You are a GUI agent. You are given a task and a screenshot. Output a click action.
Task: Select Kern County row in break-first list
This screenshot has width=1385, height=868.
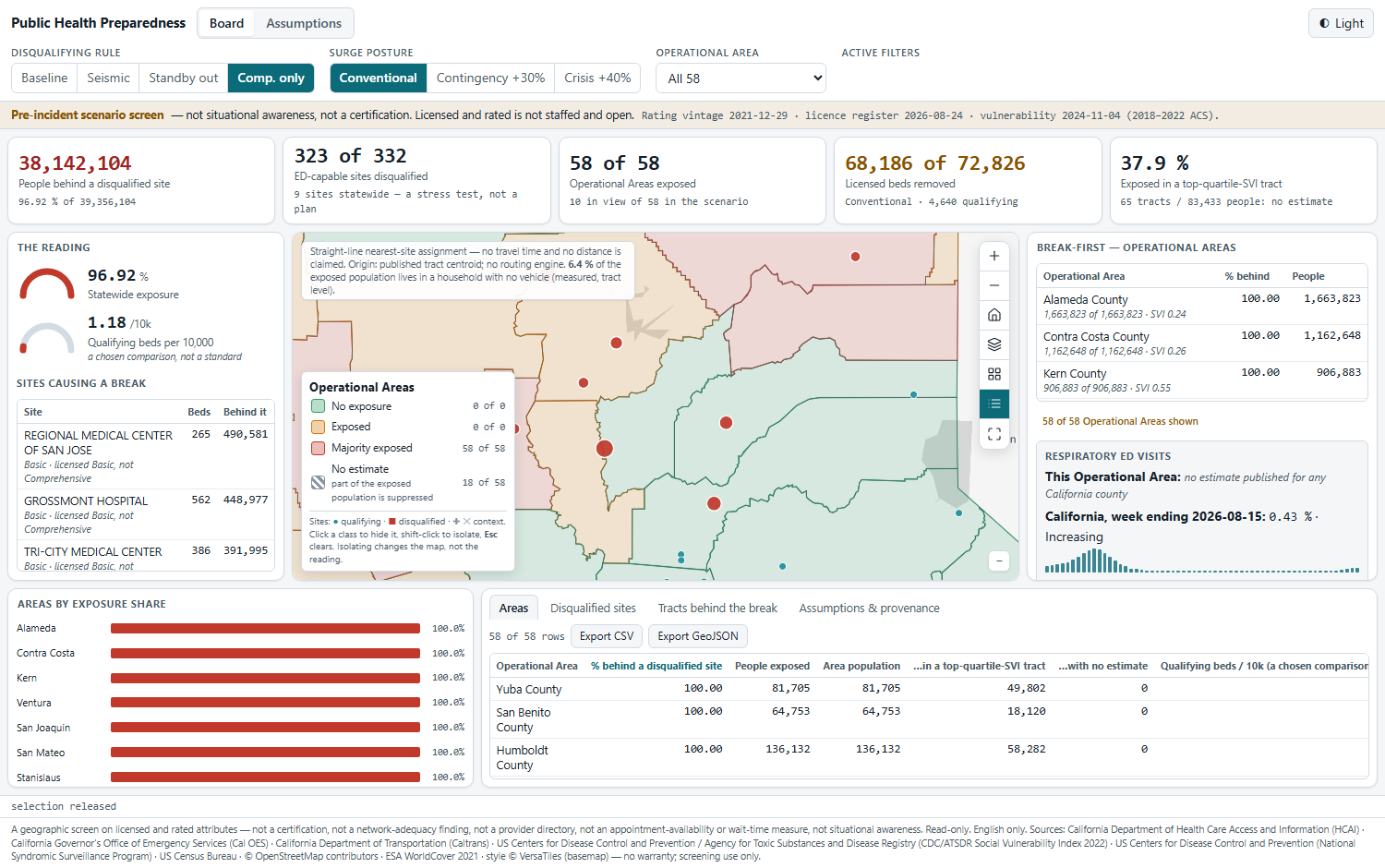[x=1201, y=380]
